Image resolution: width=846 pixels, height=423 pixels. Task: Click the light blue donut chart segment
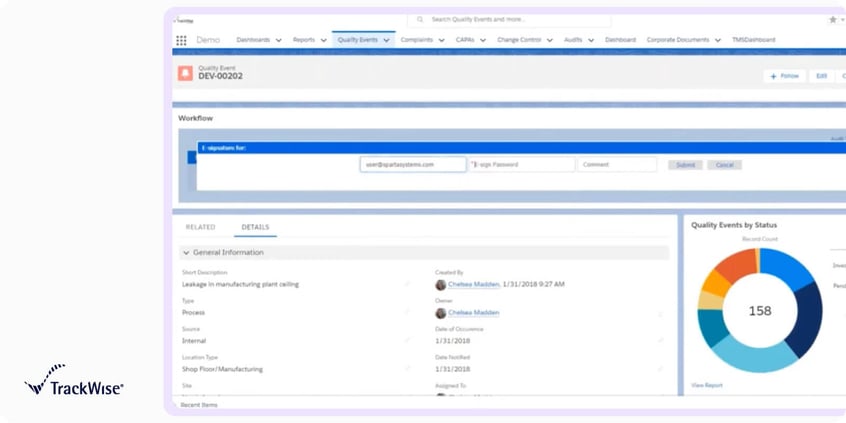tap(754, 356)
